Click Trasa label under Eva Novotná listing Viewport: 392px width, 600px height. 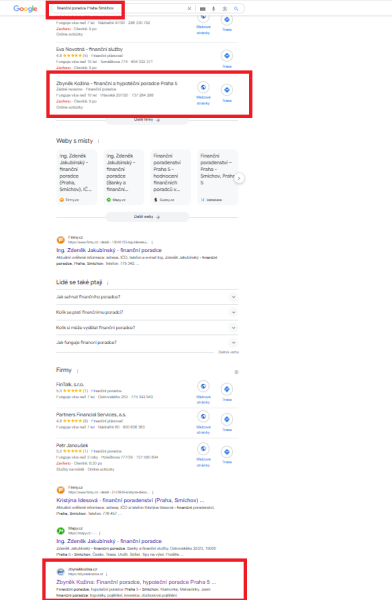(227, 67)
